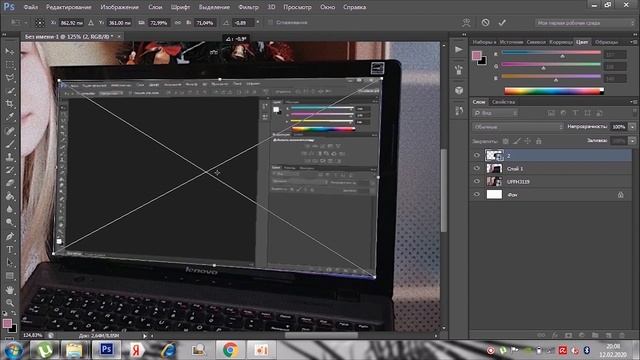Open the Windows Start button
640x360 pixels.
[x=13, y=350]
